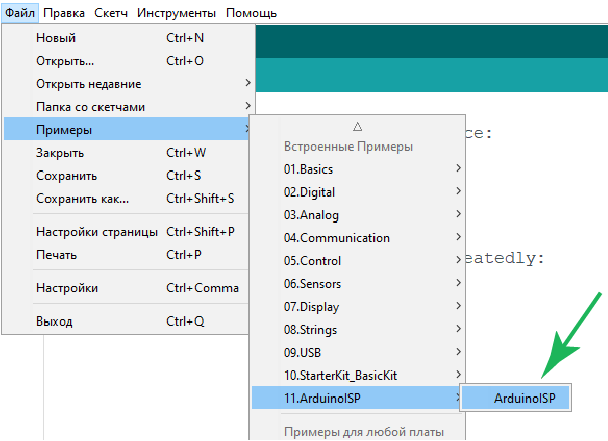Choose Сохранить как... entry
The image size is (608, 441).
coord(126,198)
